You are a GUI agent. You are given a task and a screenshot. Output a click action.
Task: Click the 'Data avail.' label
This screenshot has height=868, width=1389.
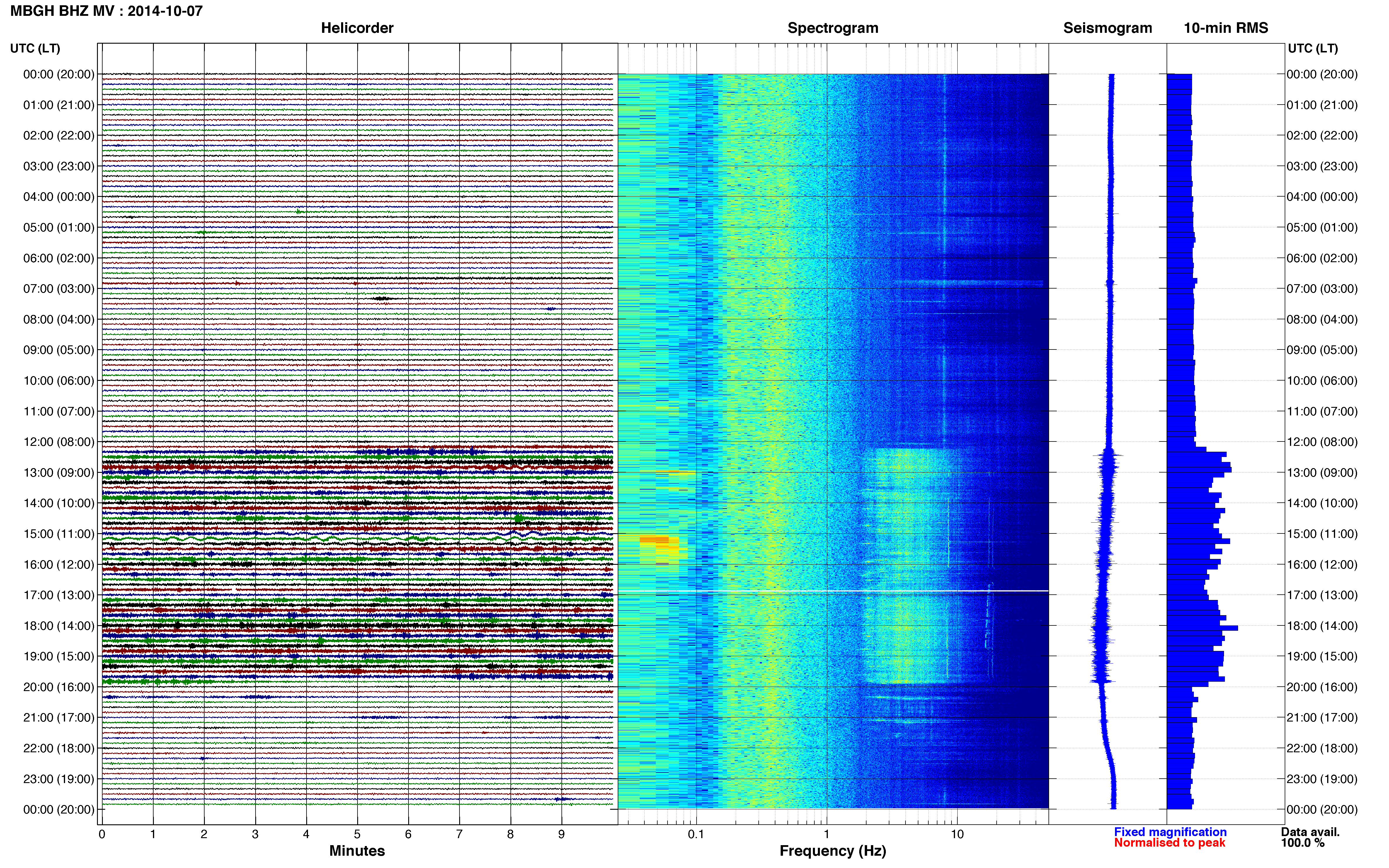click(1310, 832)
